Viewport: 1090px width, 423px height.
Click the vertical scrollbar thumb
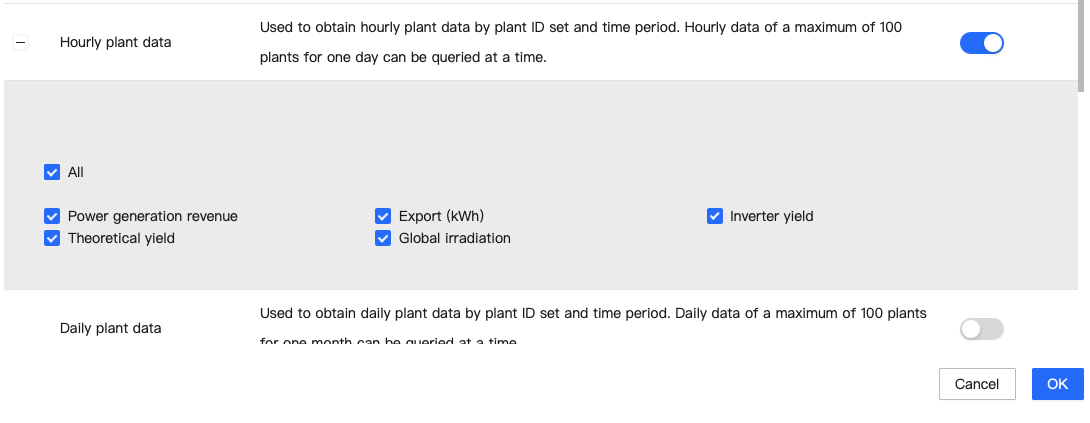click(1082, 45)
